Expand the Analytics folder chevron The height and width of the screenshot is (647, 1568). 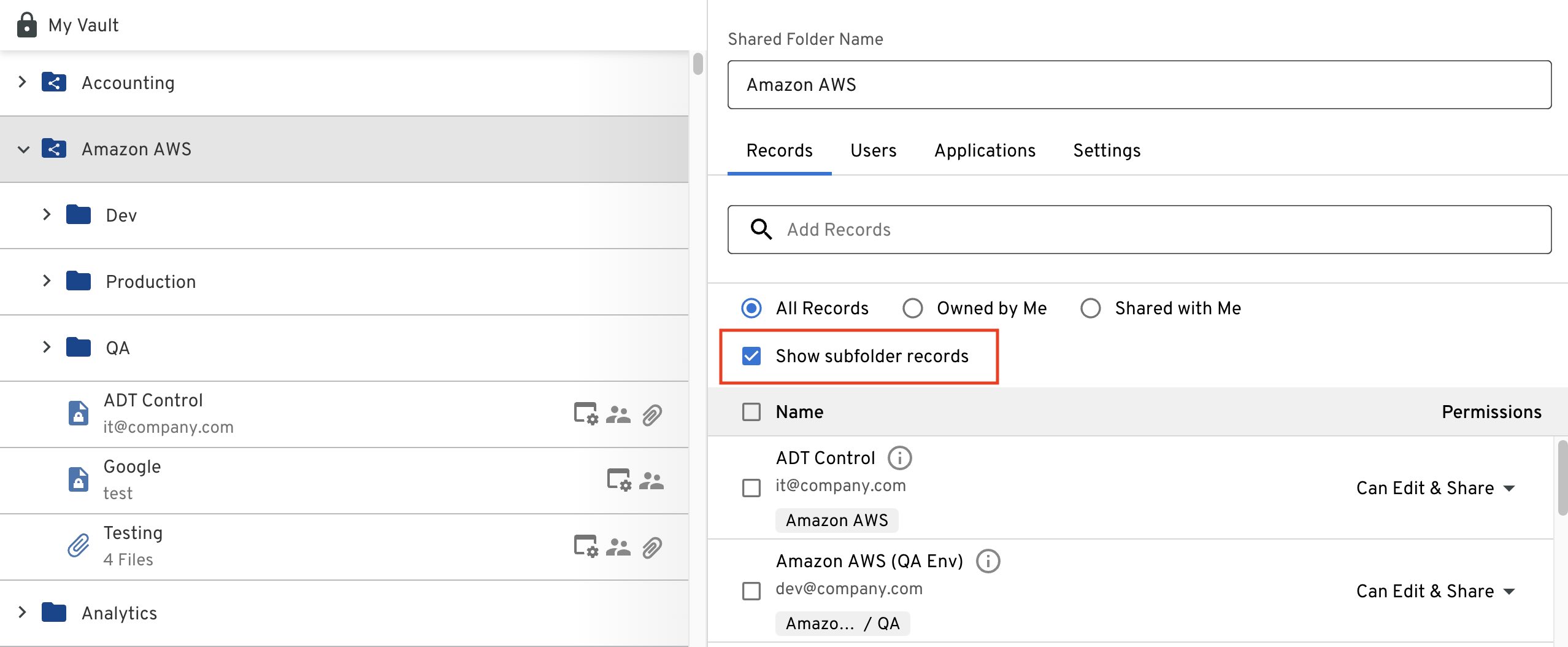pyautogui.click(x=23, y=612)
